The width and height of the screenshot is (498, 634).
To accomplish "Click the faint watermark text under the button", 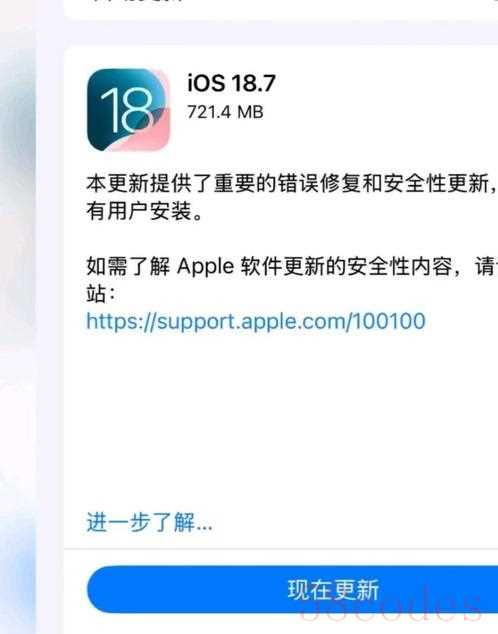I will 390,609.
